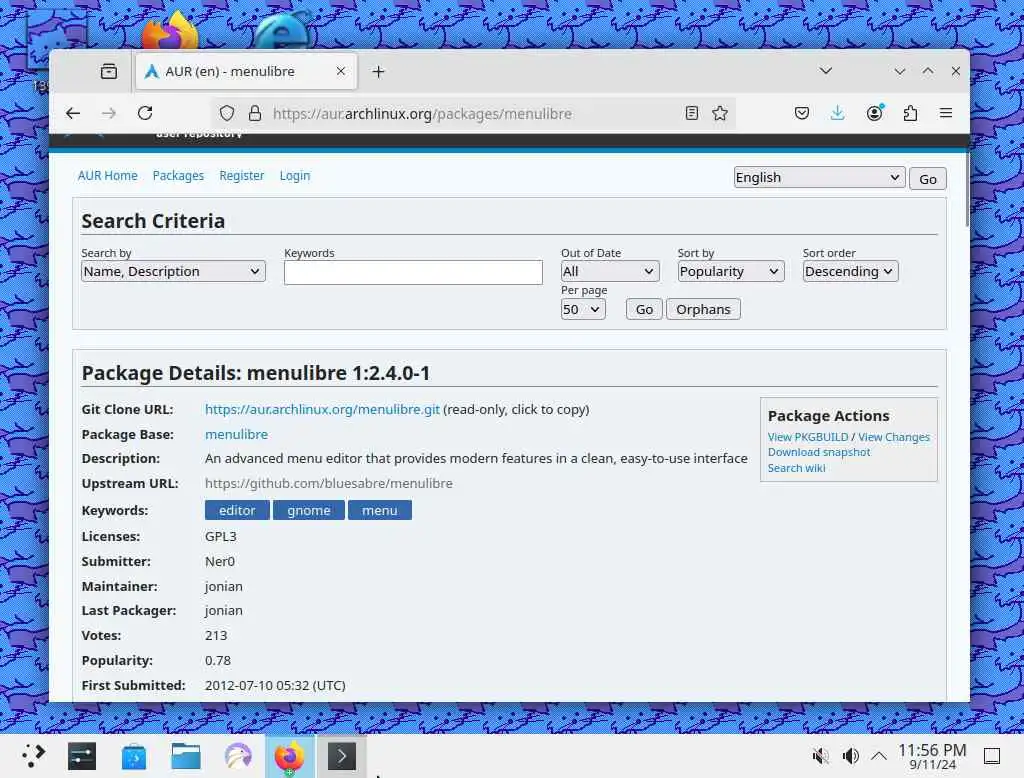Expand the Sort by Popularity dropdown
Screen dimensions: 1024x778
pos(730,272)
